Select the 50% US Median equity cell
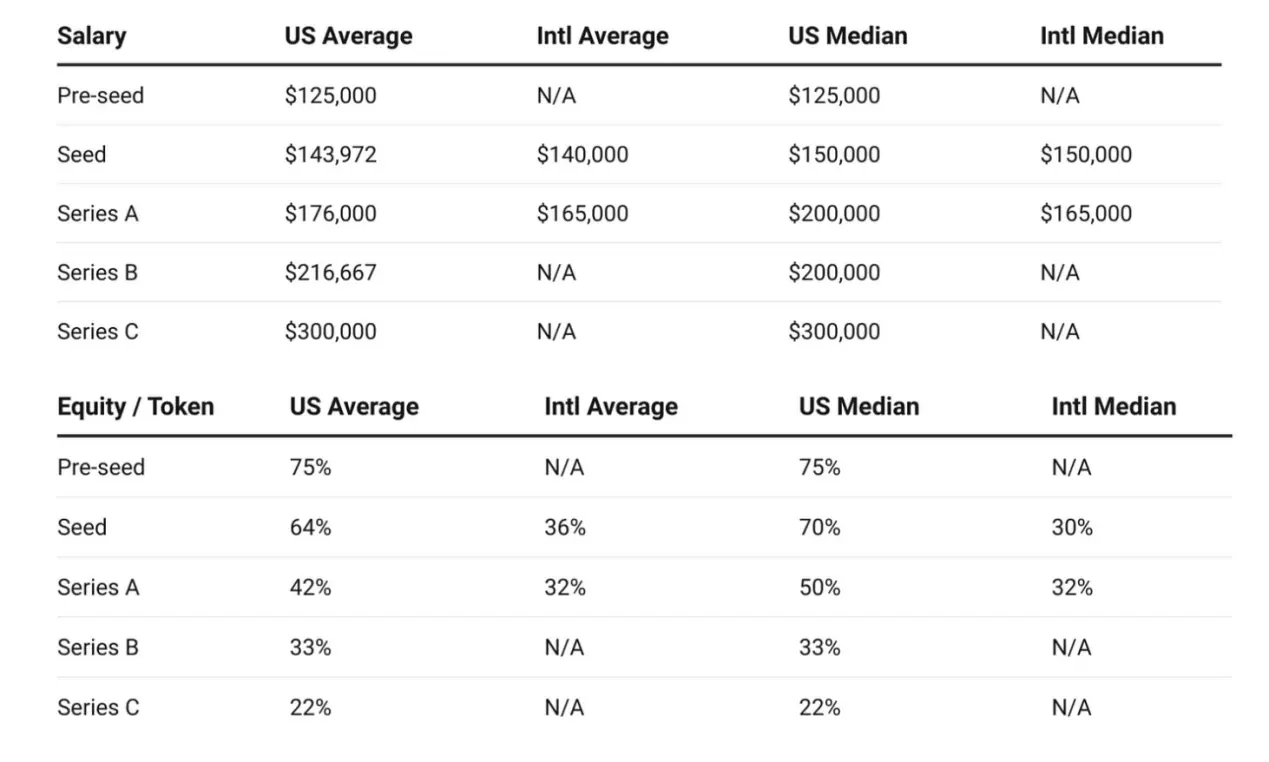 point(819,588)
